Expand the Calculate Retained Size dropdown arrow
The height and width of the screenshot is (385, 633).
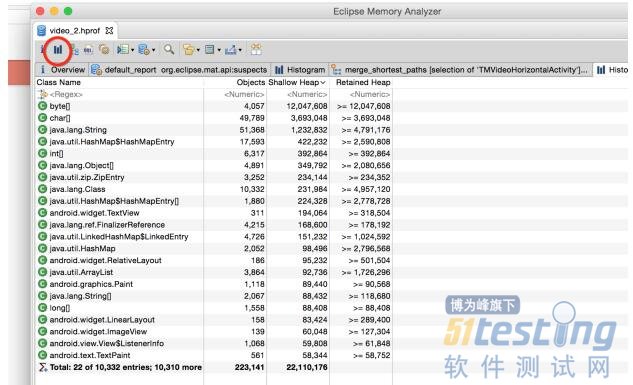pyautogui.click(x=219, y=50)
